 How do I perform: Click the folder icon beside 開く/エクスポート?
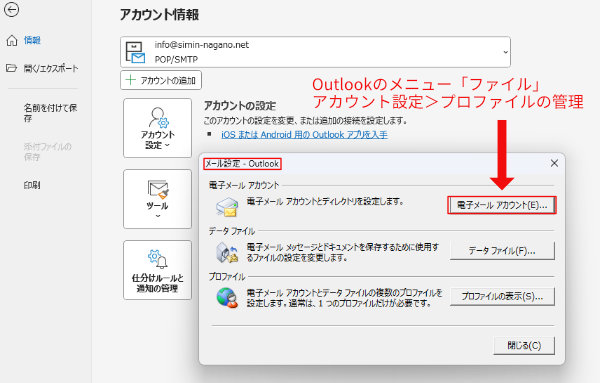pyautogui.click(x=11, y=68)
